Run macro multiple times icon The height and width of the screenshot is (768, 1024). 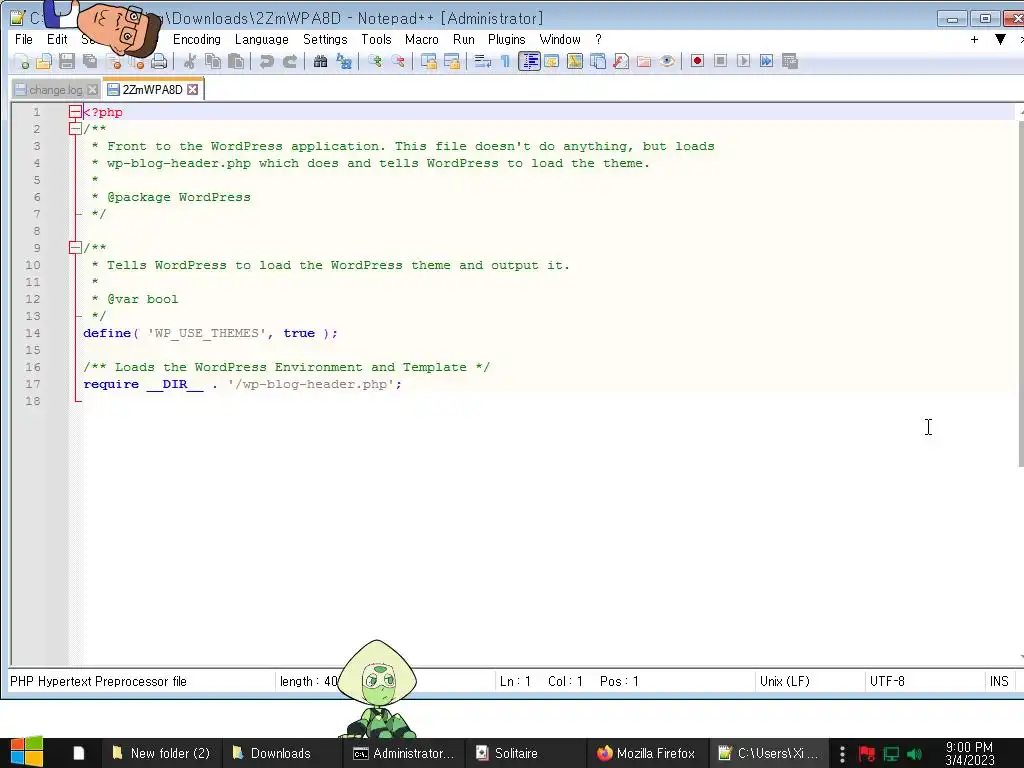click(767, 61)
